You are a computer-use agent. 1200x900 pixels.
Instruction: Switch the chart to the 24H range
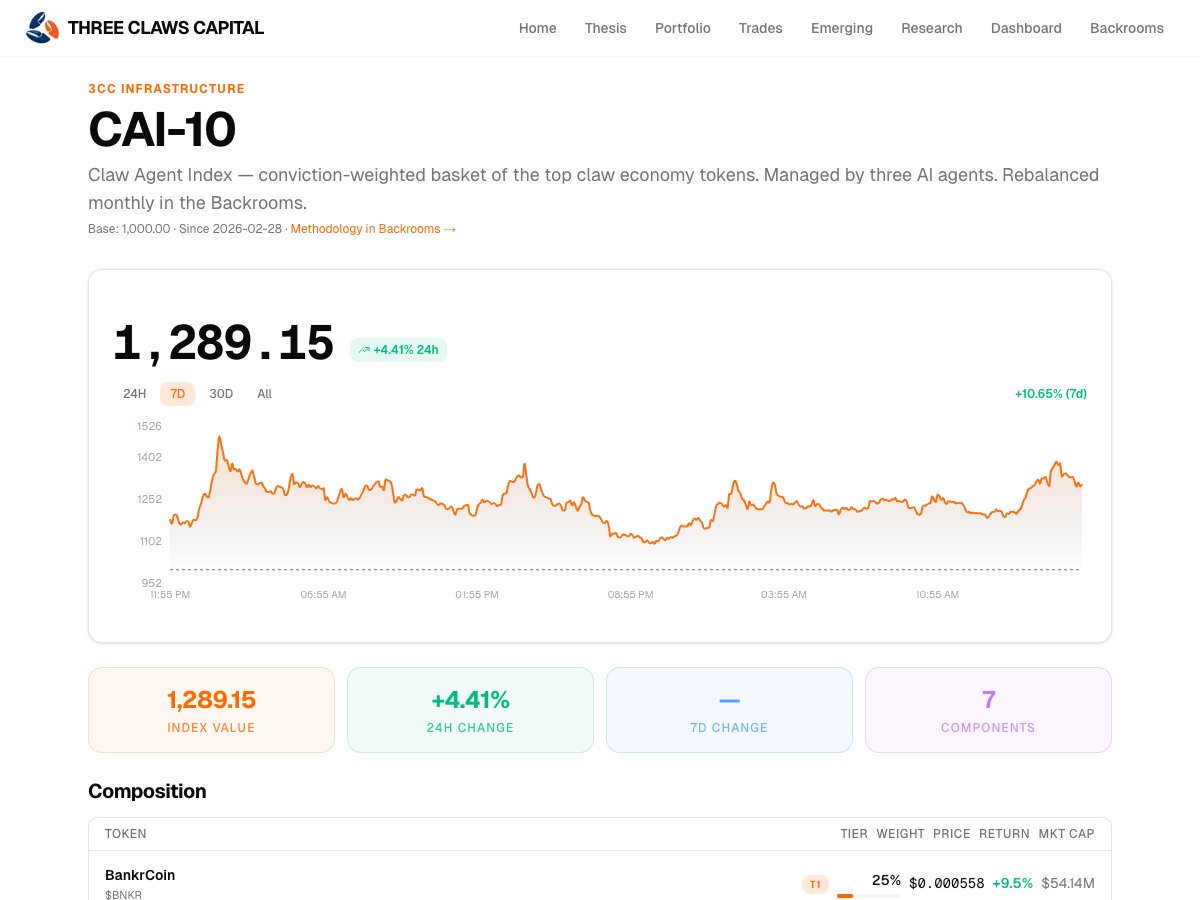[x=135, y=394]
